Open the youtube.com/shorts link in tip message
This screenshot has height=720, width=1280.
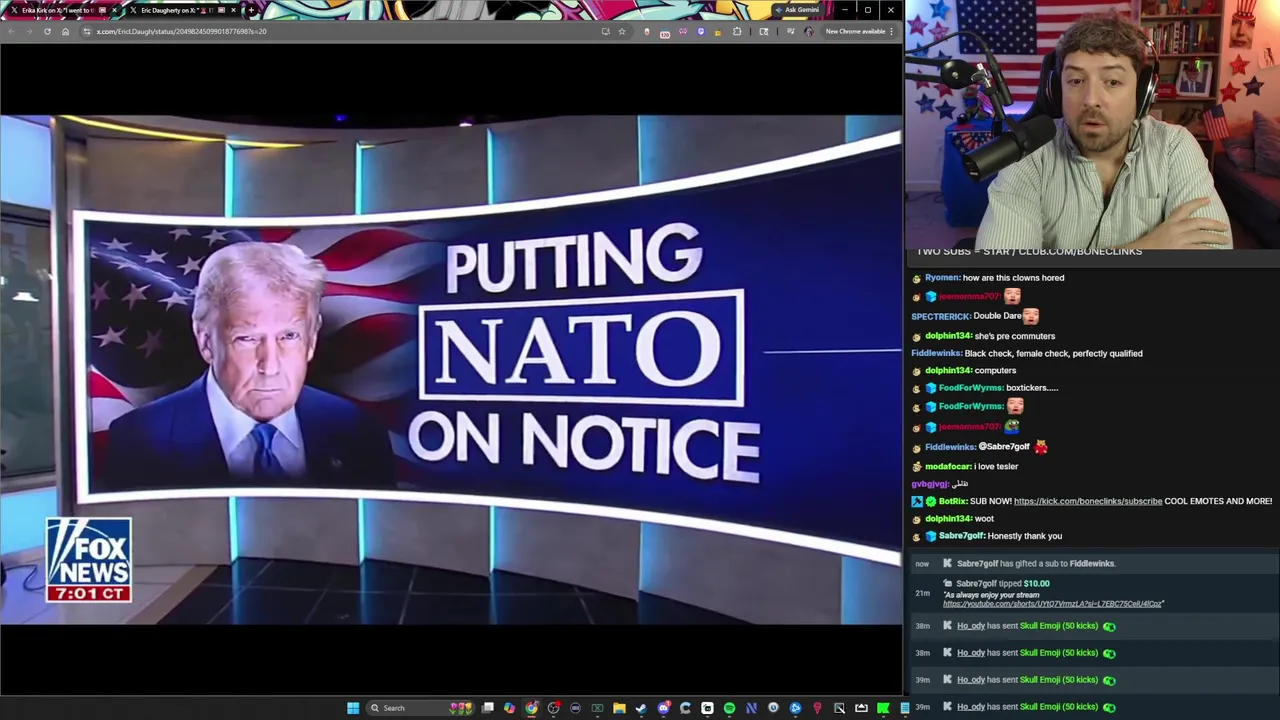click(1053, 604)
